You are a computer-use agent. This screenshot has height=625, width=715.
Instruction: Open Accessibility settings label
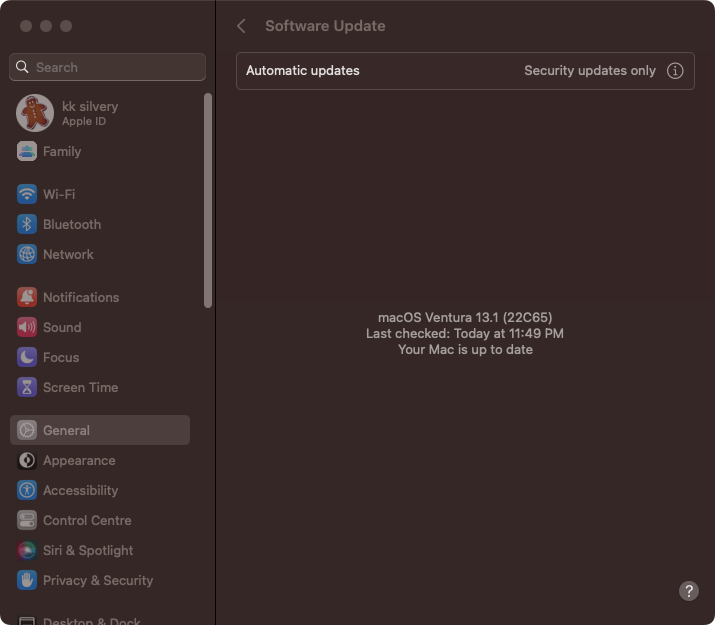pyautogui.click(x=81, y=491)
